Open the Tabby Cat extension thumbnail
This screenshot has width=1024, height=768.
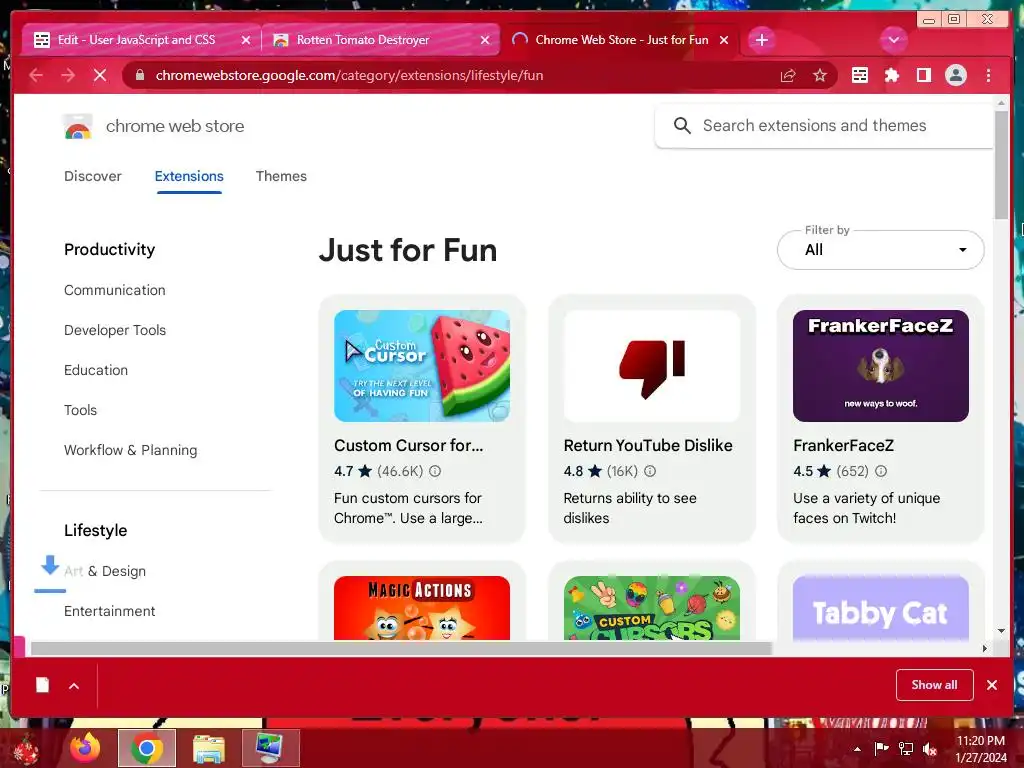tap(880, 608)
